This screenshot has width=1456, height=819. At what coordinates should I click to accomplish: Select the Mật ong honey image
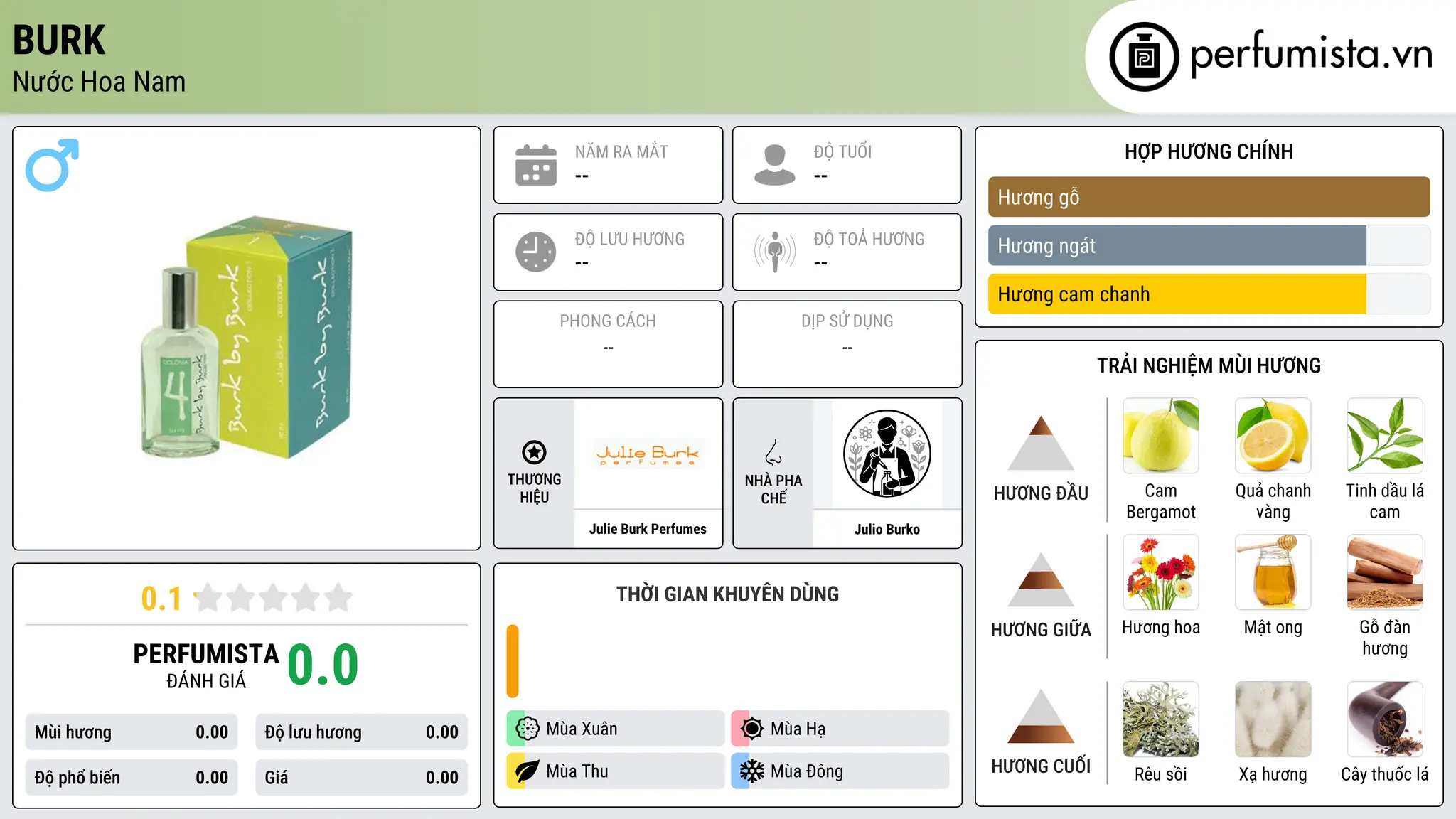point(1273,572)
